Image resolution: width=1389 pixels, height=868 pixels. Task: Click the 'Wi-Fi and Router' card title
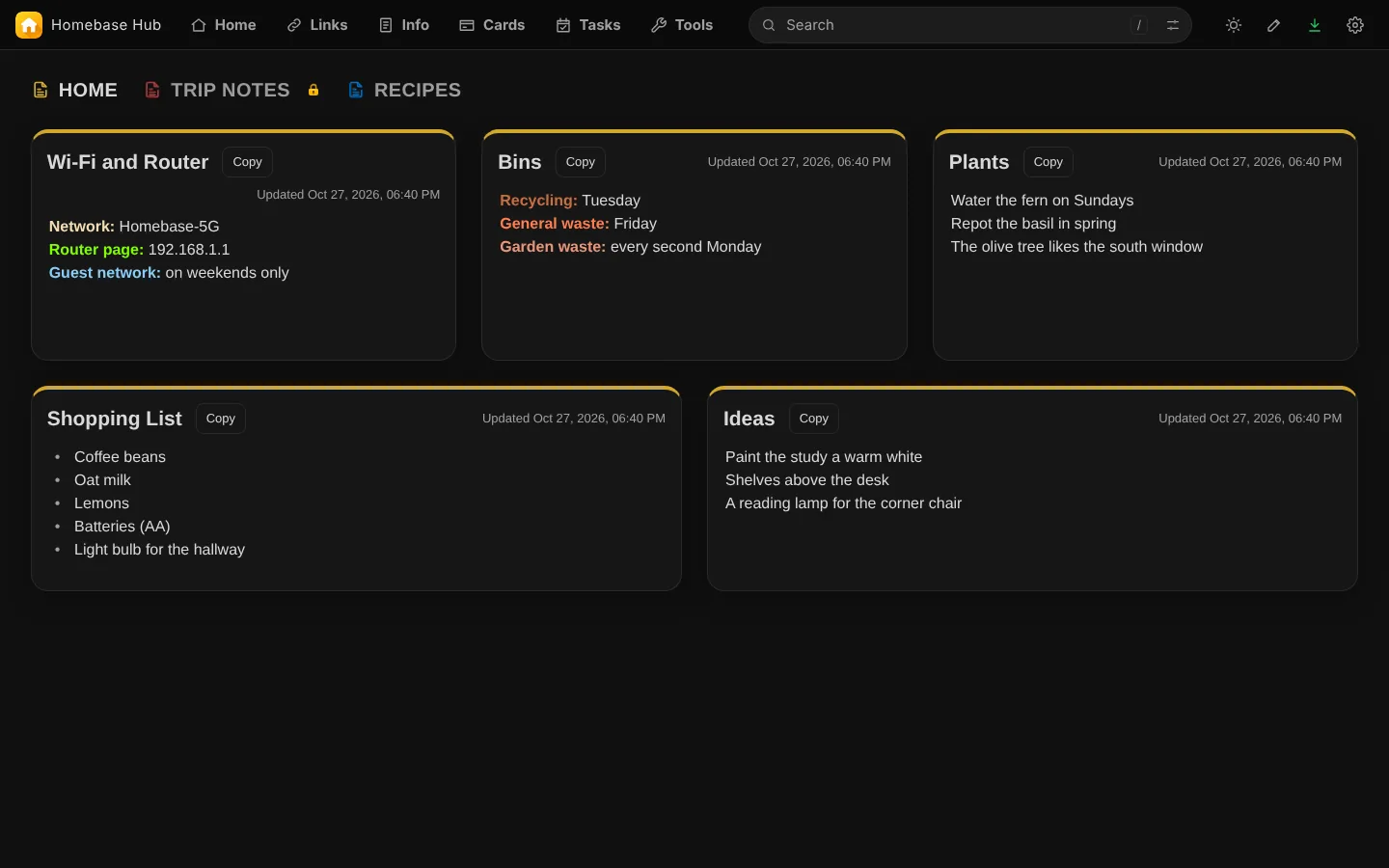(x=128, y=162)
